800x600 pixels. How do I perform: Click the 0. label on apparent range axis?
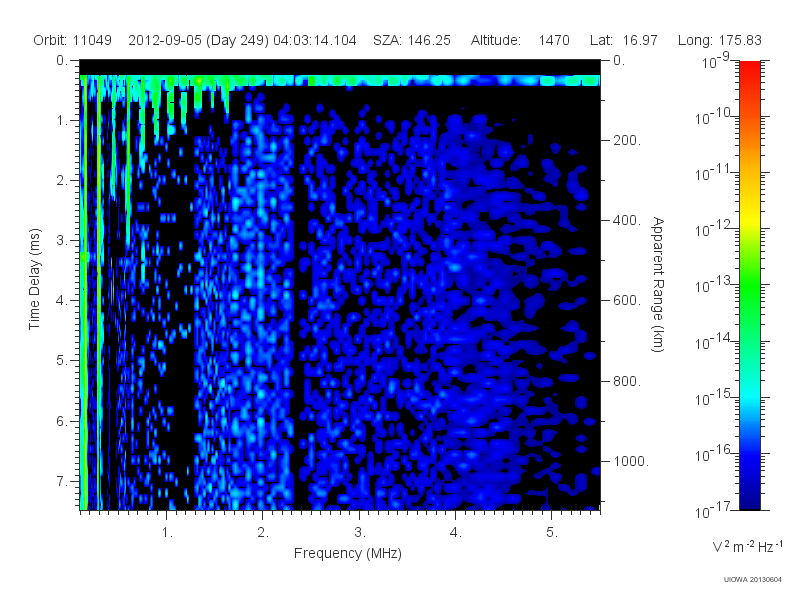619,60
